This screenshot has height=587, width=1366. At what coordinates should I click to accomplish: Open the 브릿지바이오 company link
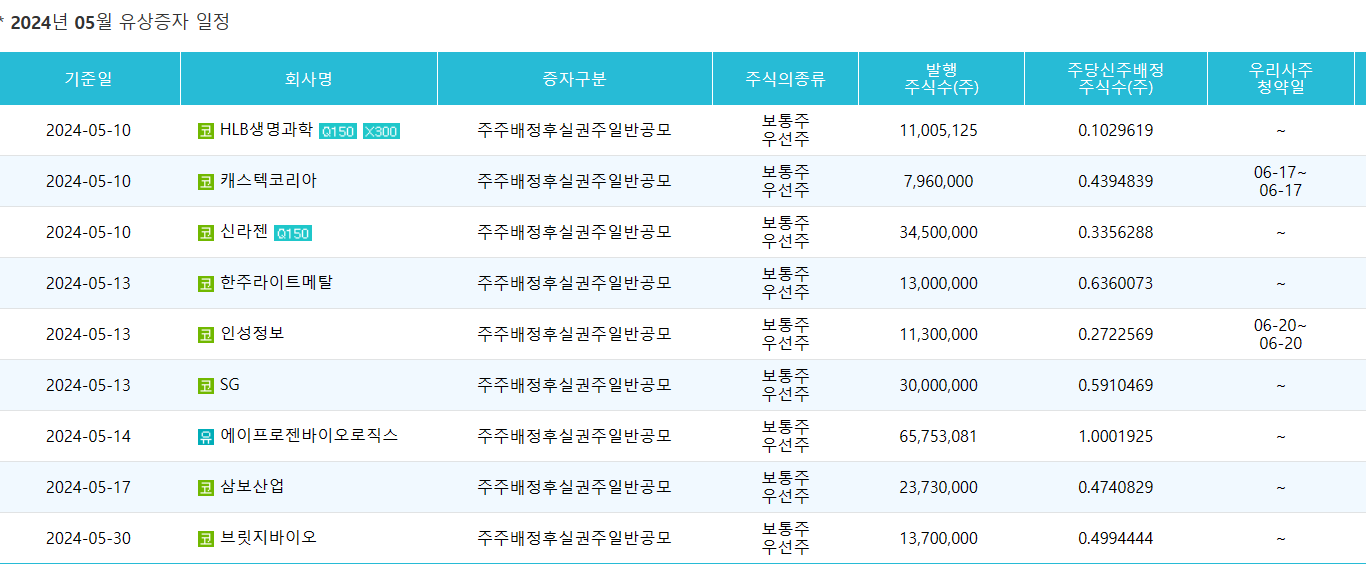(268, 538)
